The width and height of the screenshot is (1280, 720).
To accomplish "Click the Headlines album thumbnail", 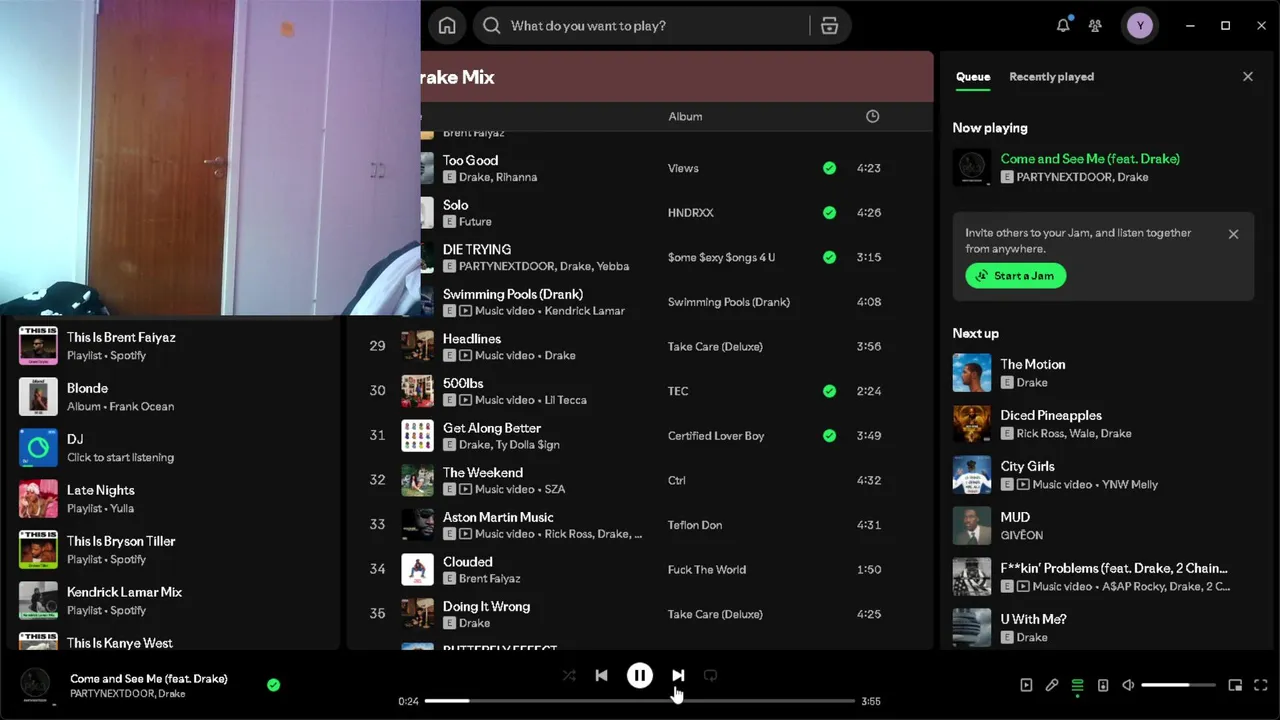I will pos(418,346).
